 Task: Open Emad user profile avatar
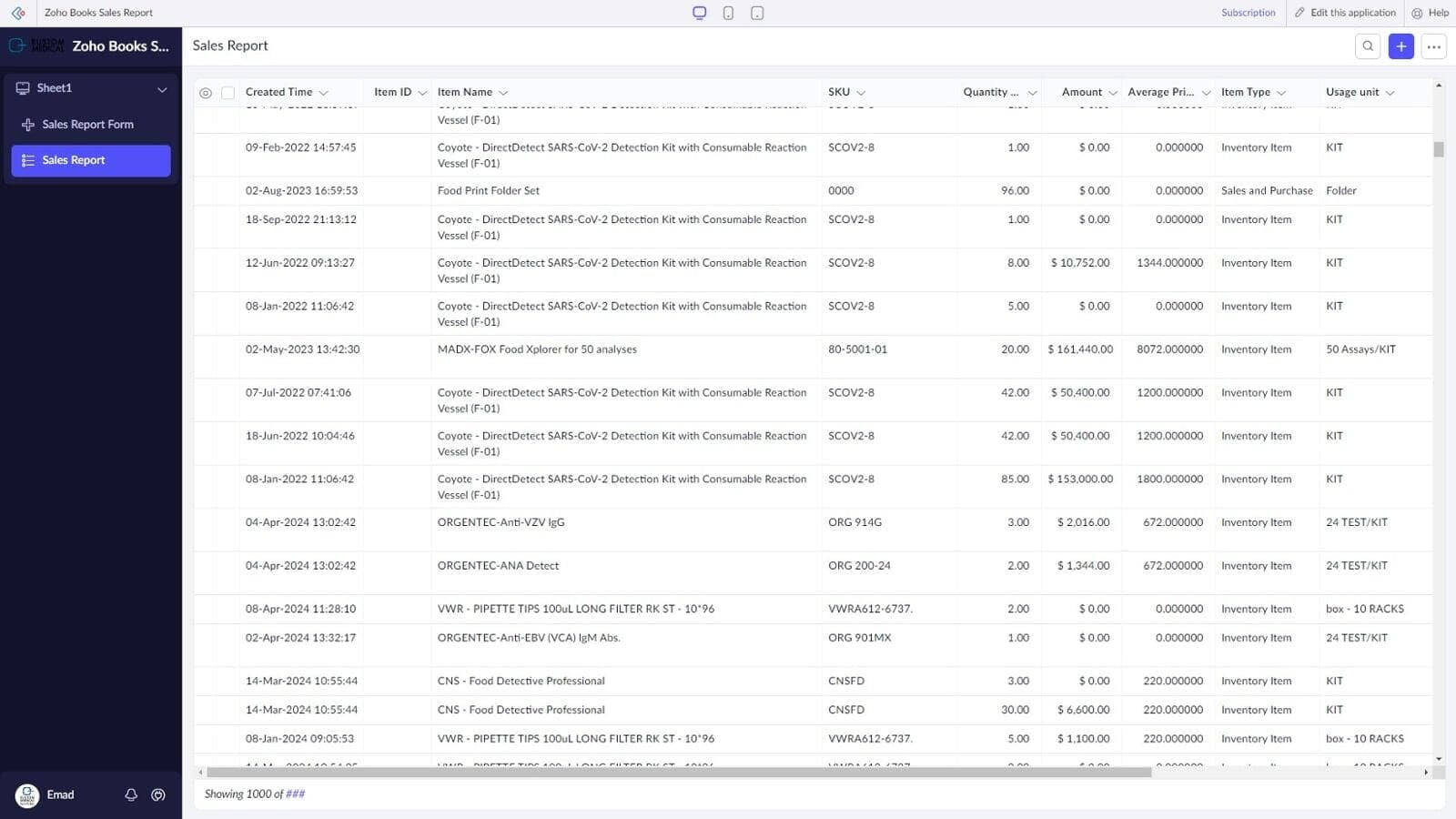tap(27, 795)
